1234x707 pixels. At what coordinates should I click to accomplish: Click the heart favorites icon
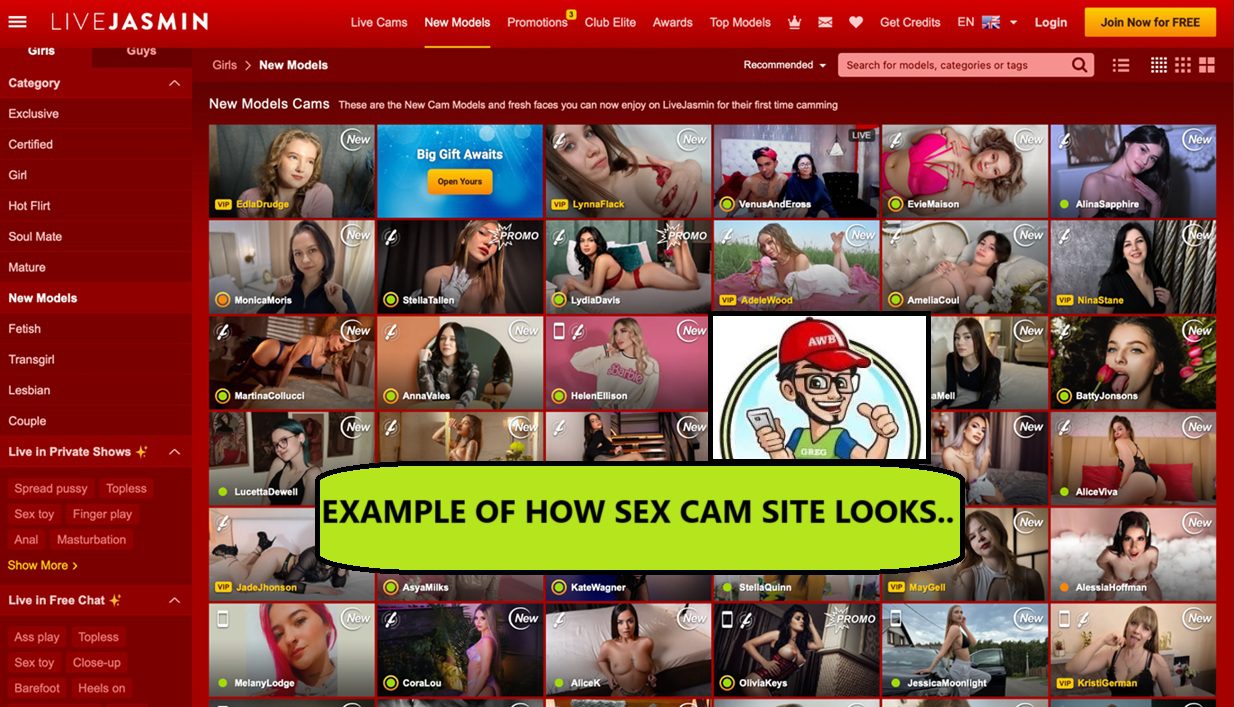856,22
